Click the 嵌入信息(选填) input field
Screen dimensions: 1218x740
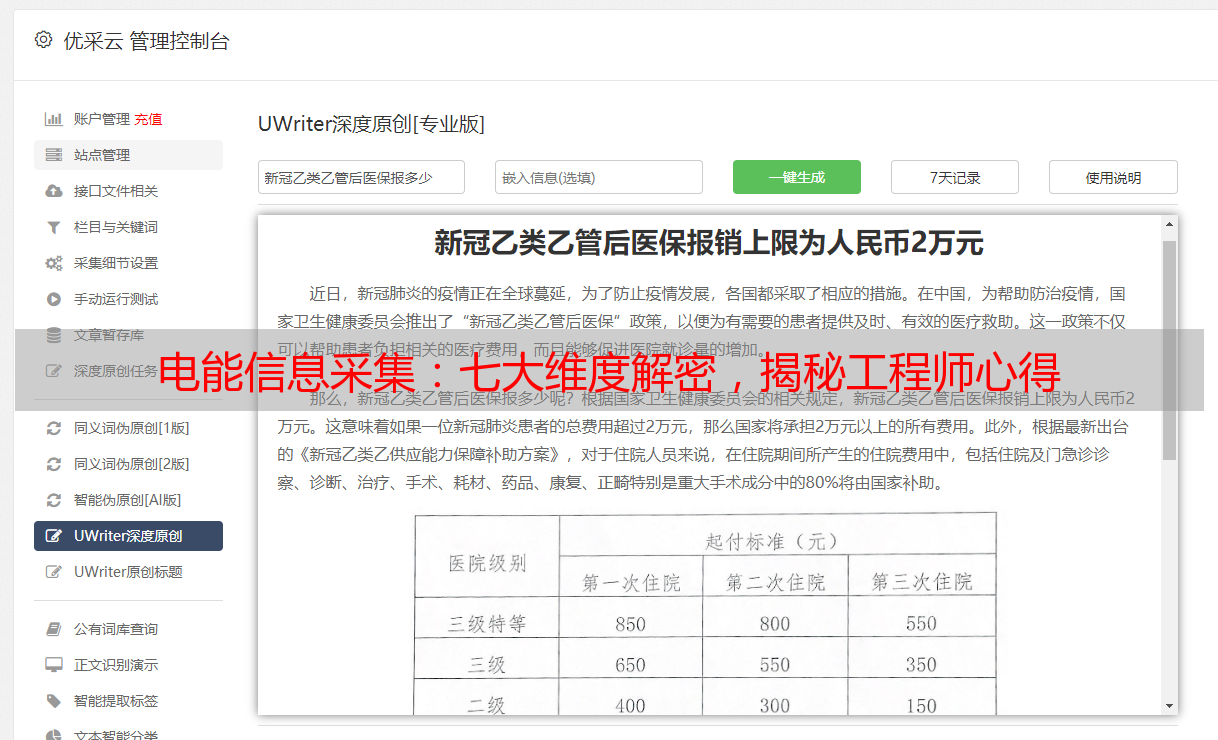[x=598, y=177]
